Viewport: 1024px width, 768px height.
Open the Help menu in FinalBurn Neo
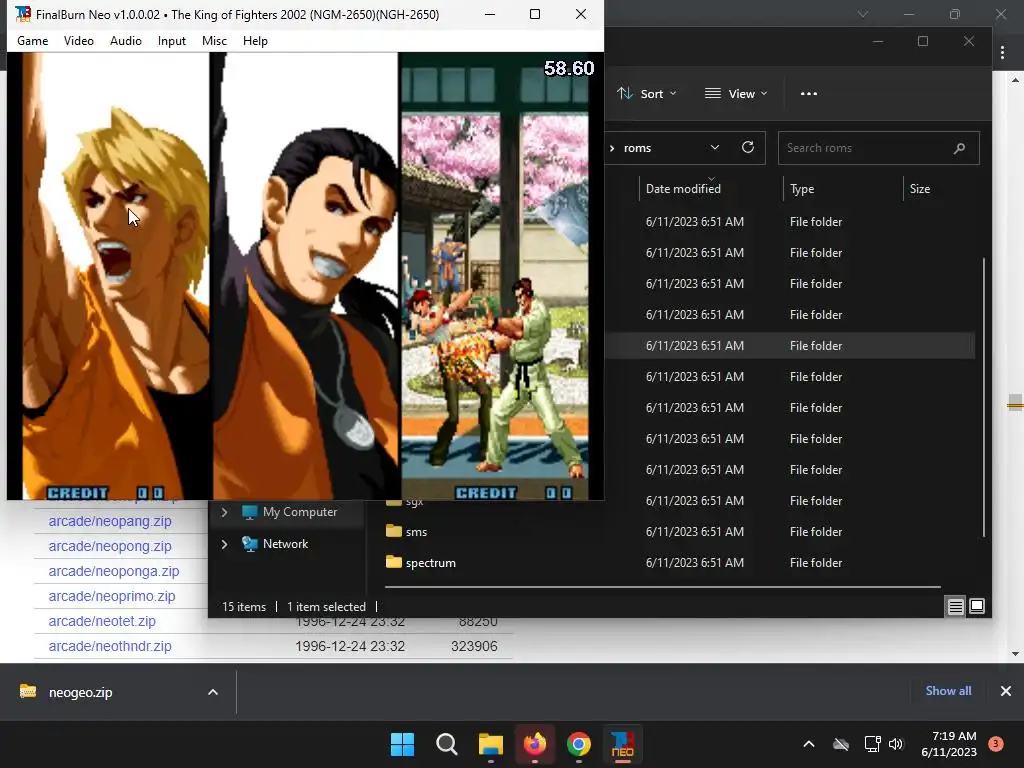tap(255, 40)
